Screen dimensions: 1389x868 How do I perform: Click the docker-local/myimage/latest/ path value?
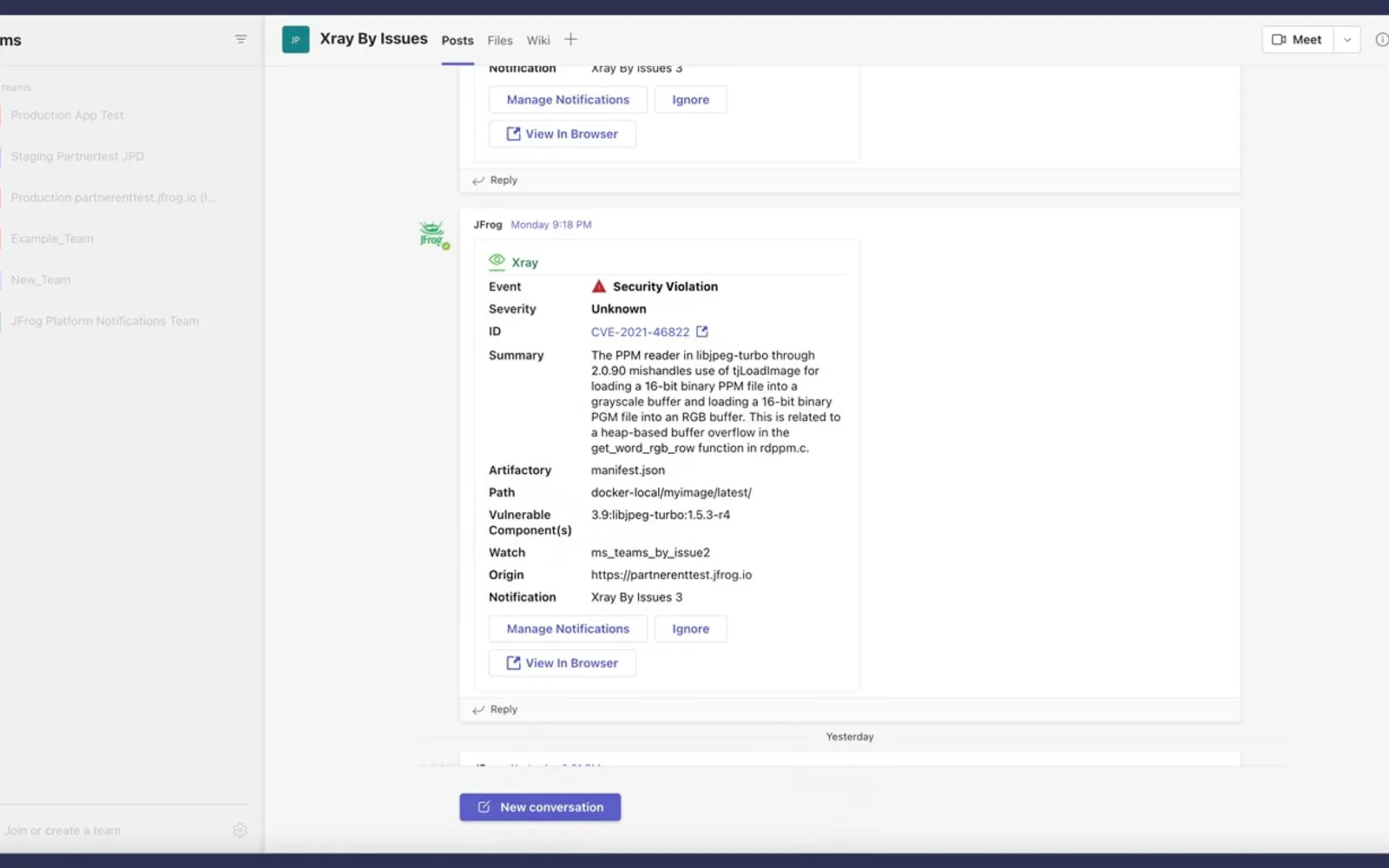coord(671,492)
